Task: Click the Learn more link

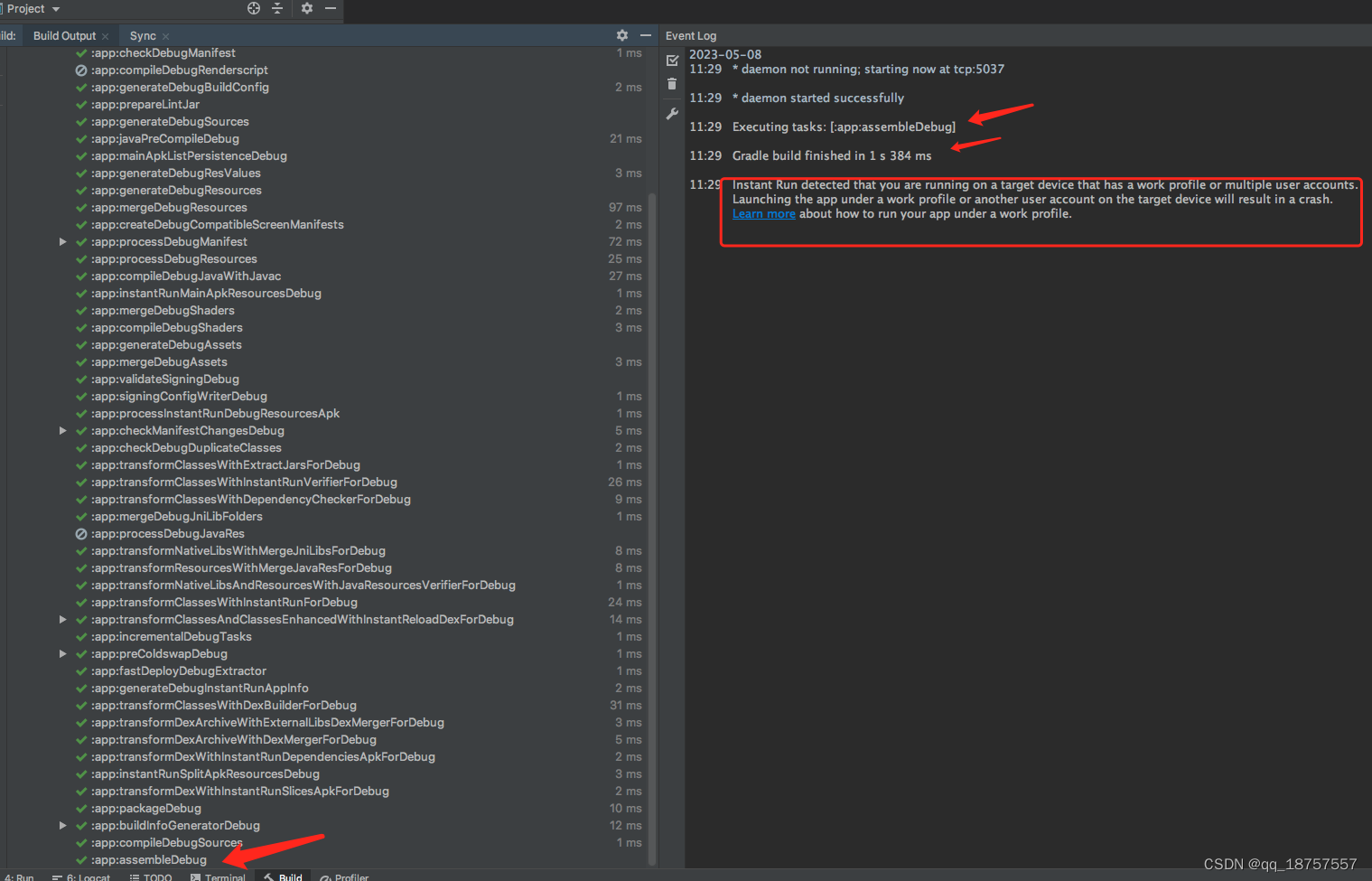Action: (x=763, y=213)
